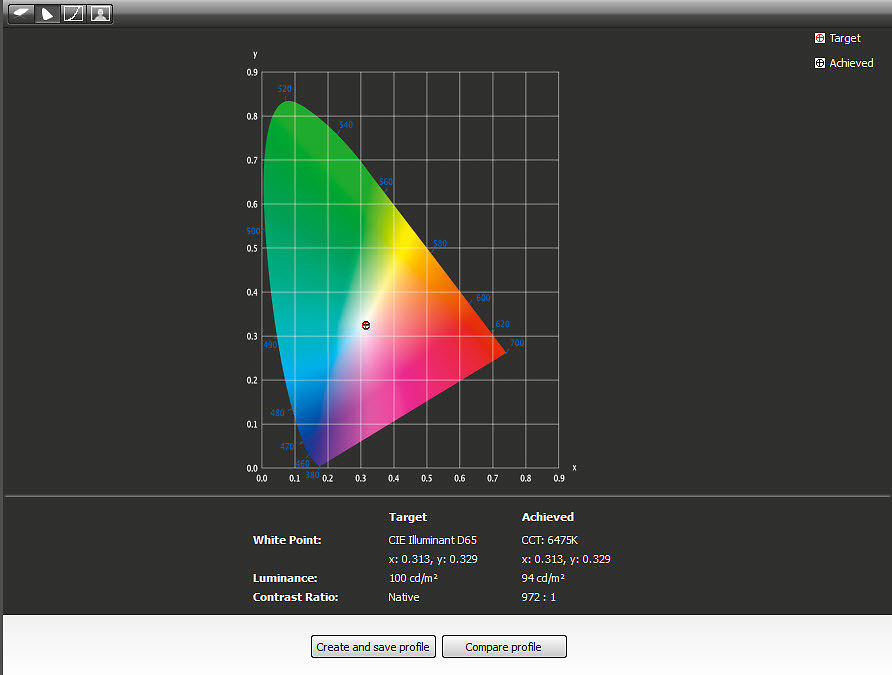Click the CIE Illuminant D65 target value
Screen dimensions: 892x675
[x=432, y=539]
